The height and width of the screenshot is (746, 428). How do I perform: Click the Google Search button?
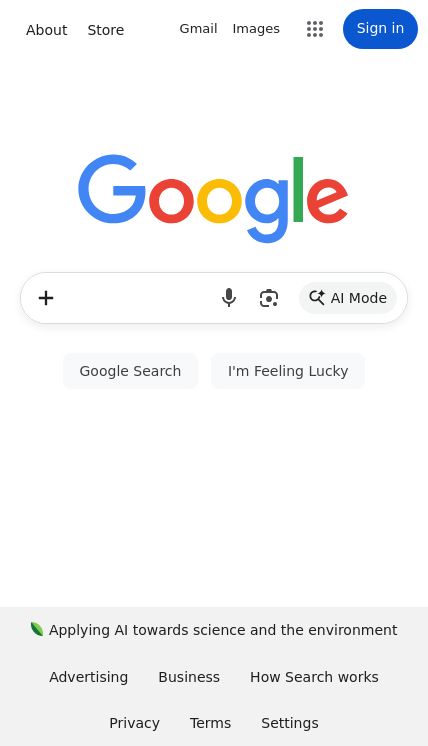[x=130, y=371]
